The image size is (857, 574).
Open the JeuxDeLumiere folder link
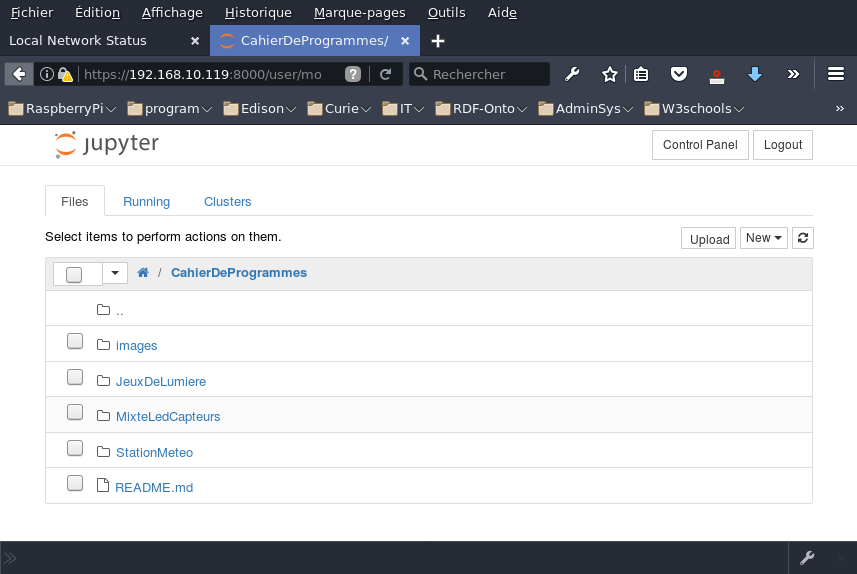160,381
